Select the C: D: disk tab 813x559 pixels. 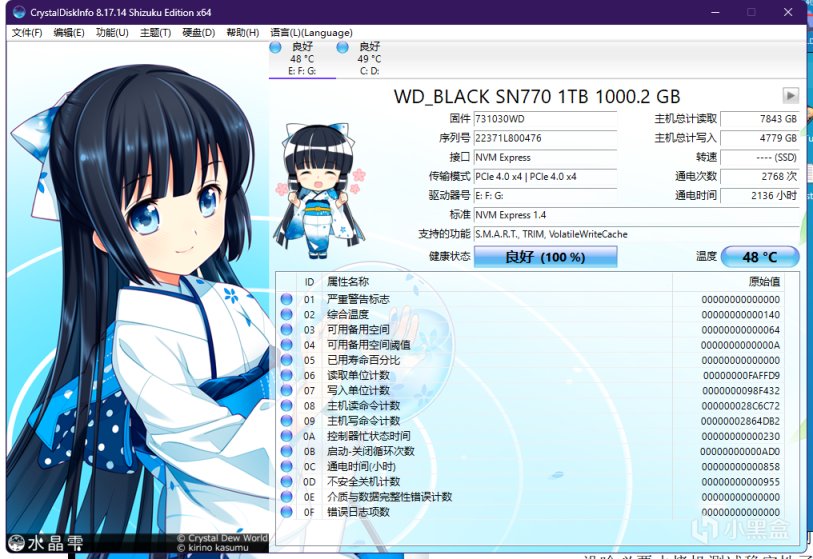[369, 59]
